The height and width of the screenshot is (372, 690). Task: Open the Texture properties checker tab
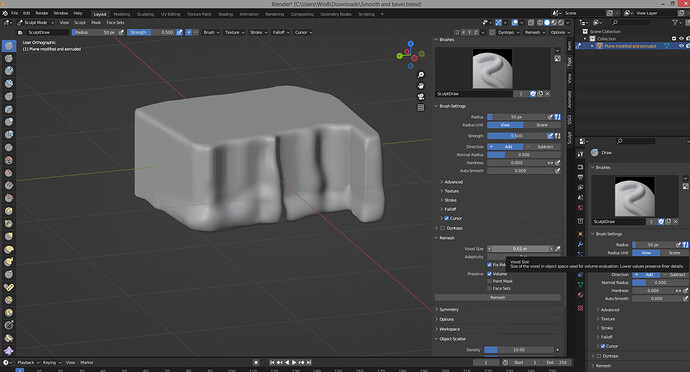click(x=580, y=308)
